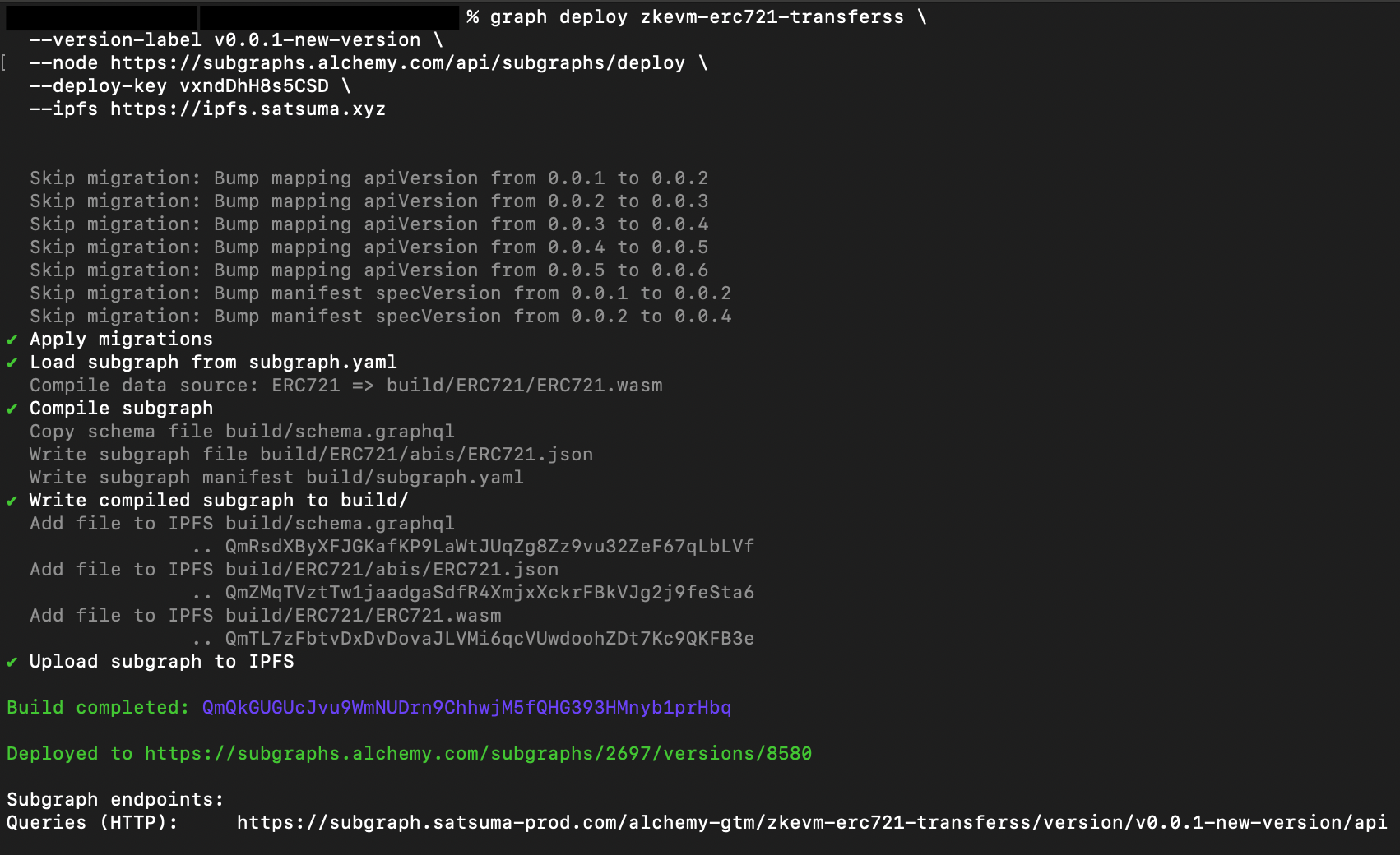Click the ipfs.satsuma.xyz URL

pyautogui.click(x=248, y=109)
